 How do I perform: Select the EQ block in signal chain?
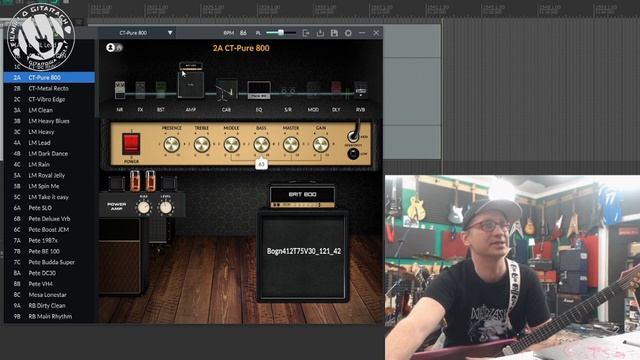259,90
